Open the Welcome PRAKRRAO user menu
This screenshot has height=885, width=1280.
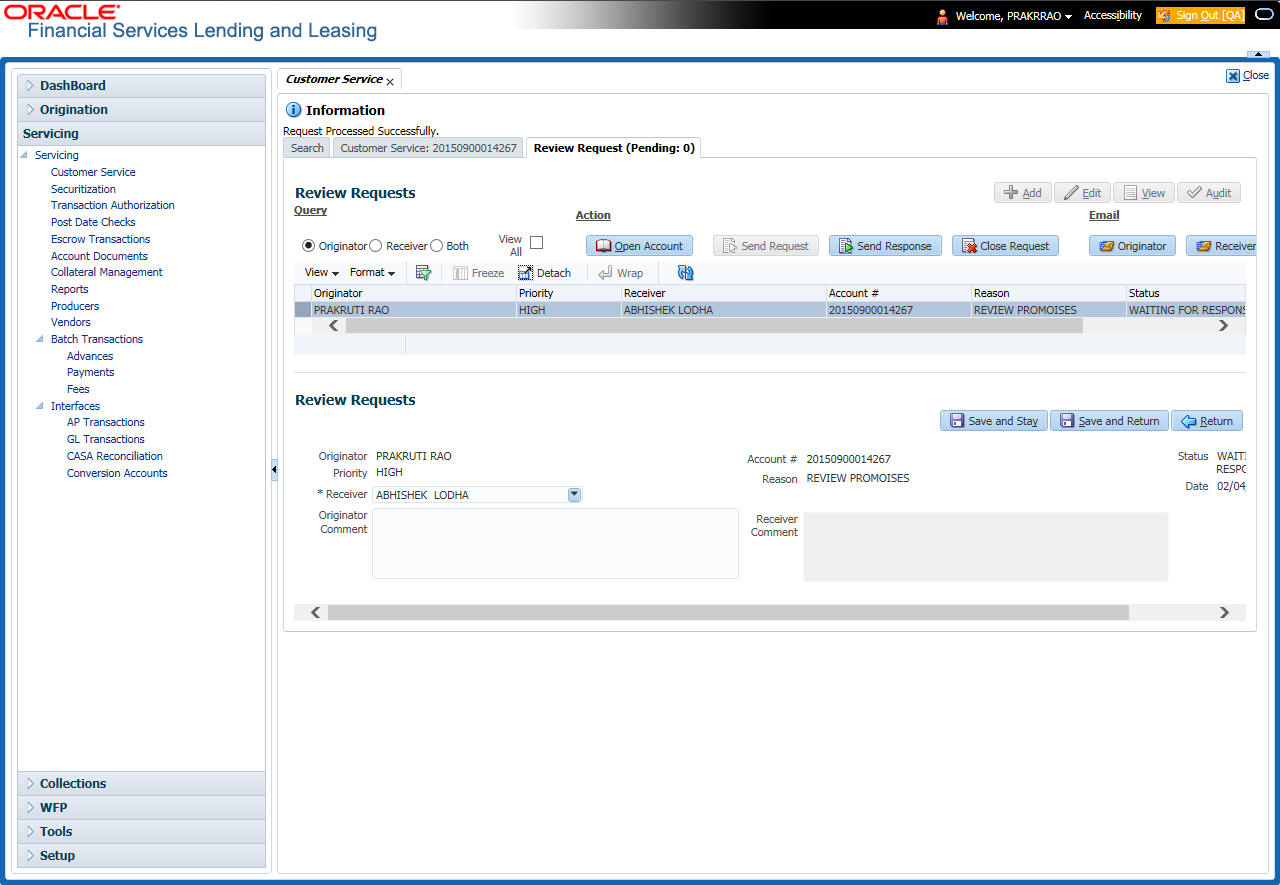1014,16
